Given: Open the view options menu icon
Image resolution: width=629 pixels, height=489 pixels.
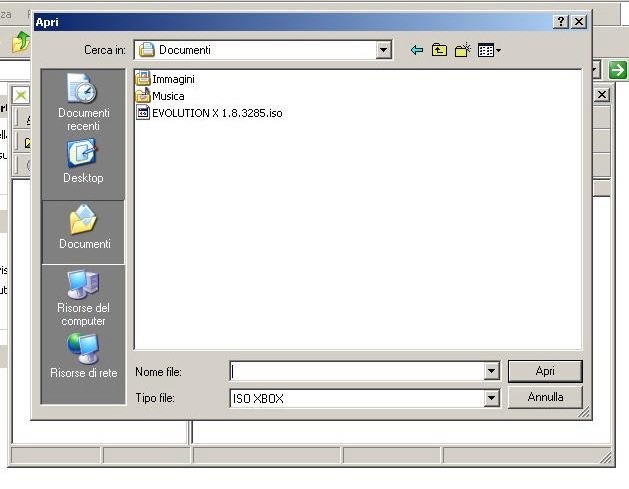Looking at the screenshot, I should pos(488,50).
